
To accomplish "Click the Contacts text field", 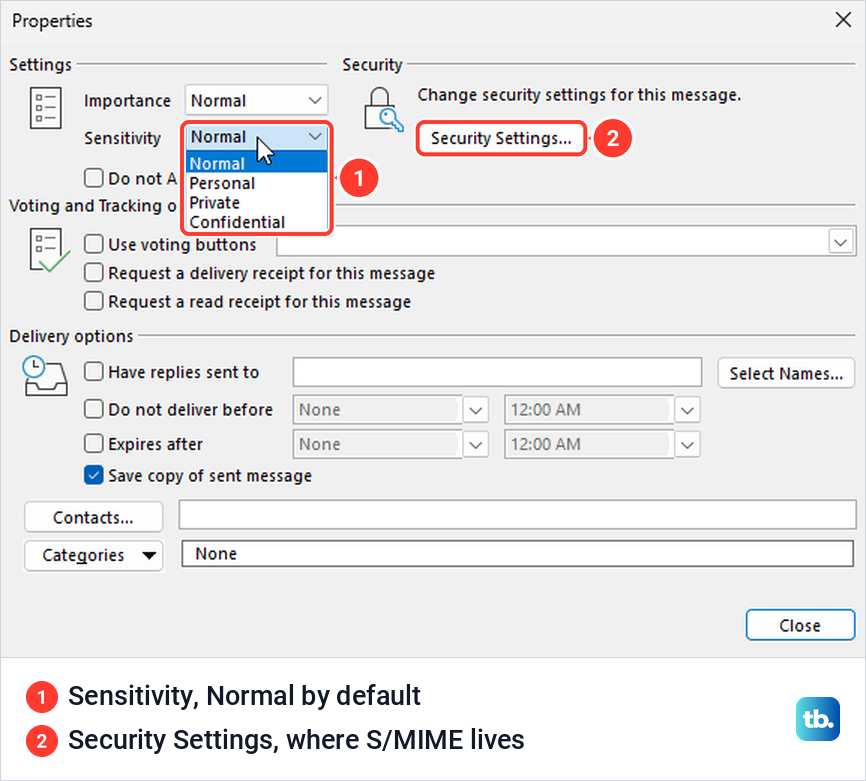I will pyautogui.click(x=517, y=515).
